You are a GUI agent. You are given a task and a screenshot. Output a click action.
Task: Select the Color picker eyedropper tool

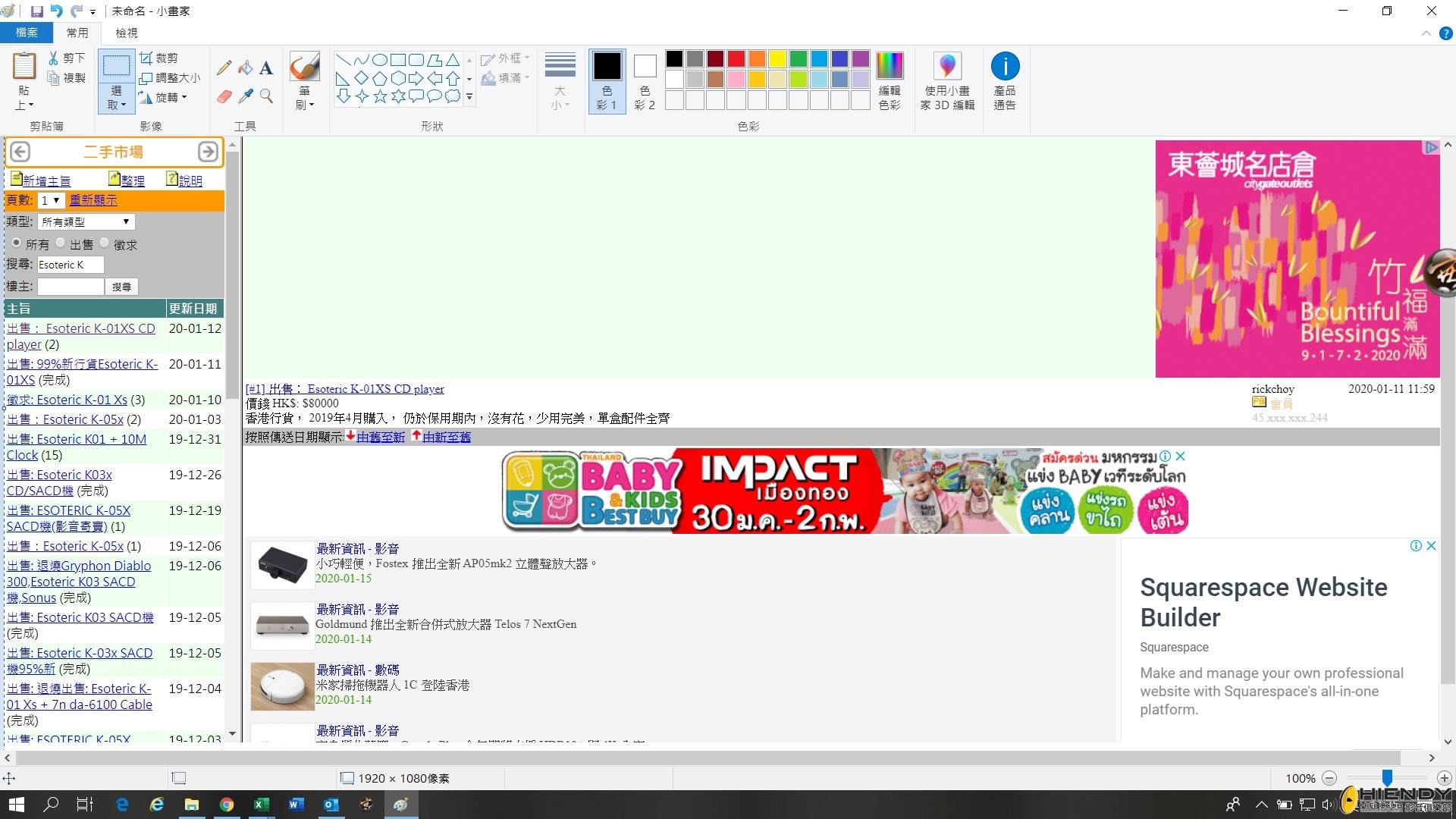tap(245, 96)
